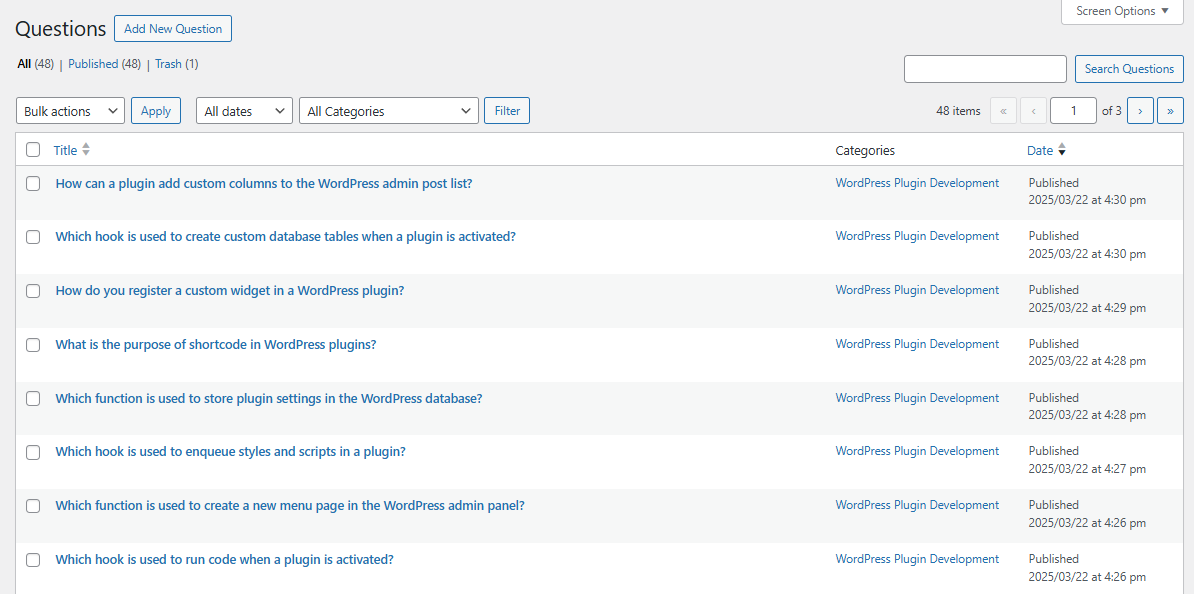Open the custom database tables question
The height and width of the screenshot is (594, 1194).
tap(285, 237)
